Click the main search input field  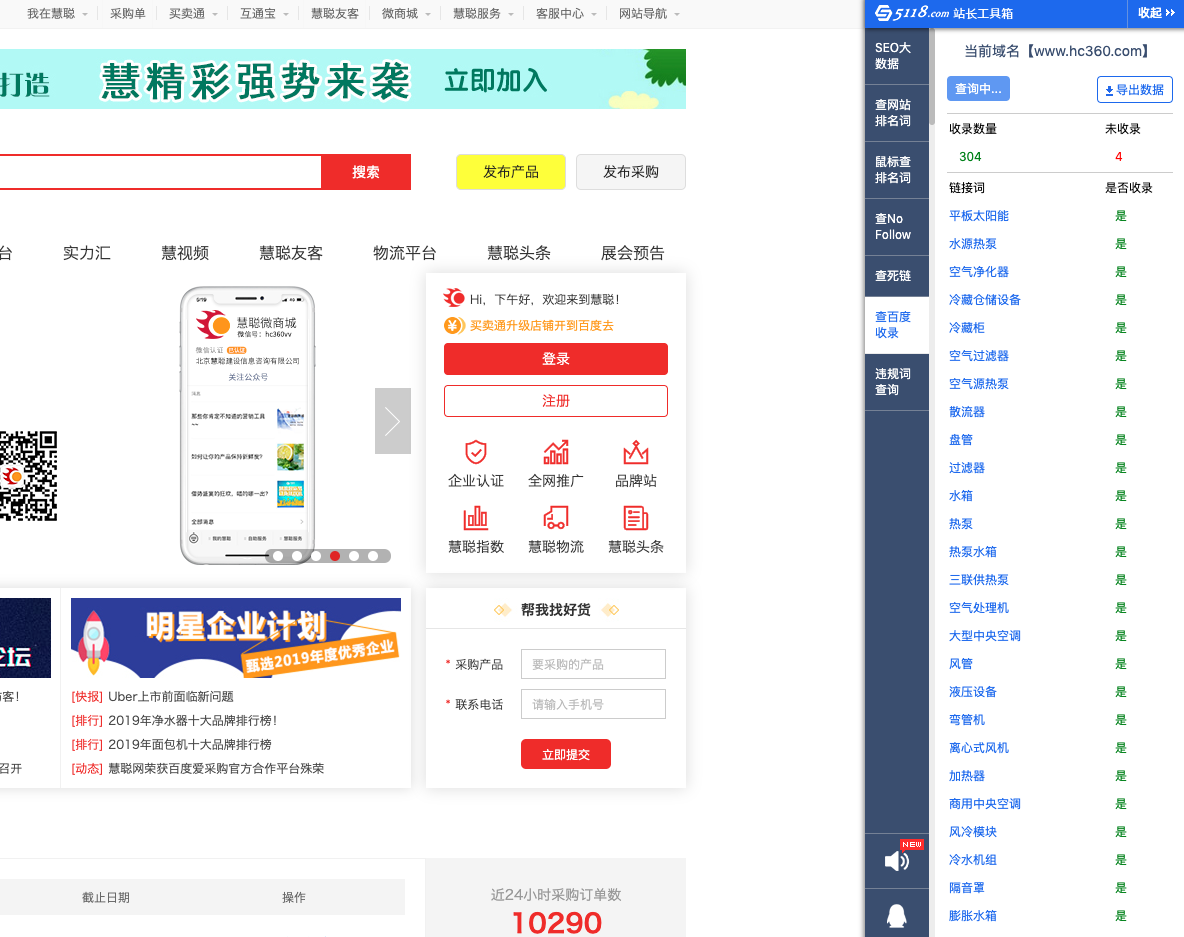click(160, 172)
